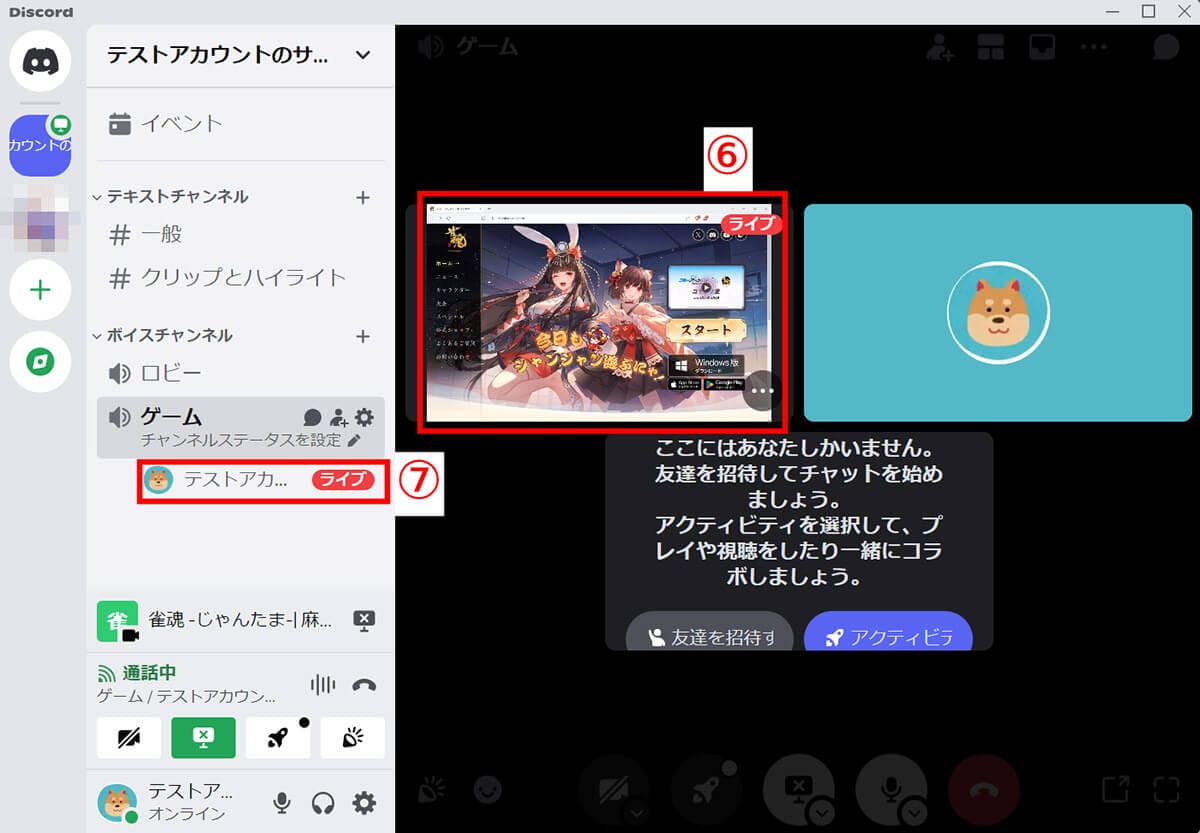This screenshot has height=833, width=1200.
Task: Select the test account server icon
Action: (40, 146)
